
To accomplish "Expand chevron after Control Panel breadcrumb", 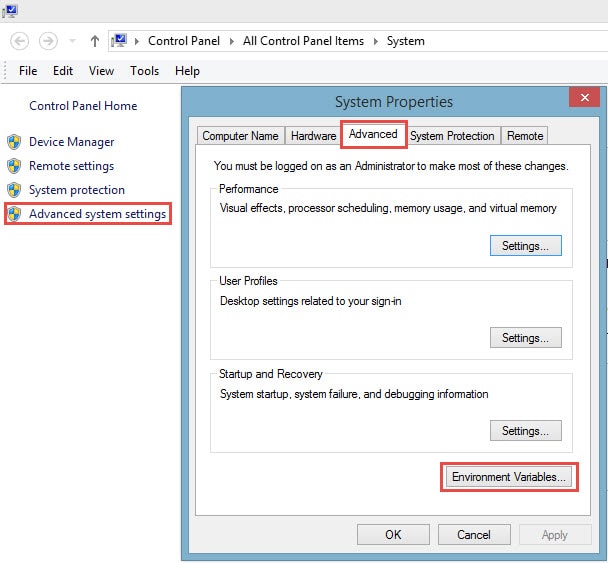I will (x=231, y=41).
